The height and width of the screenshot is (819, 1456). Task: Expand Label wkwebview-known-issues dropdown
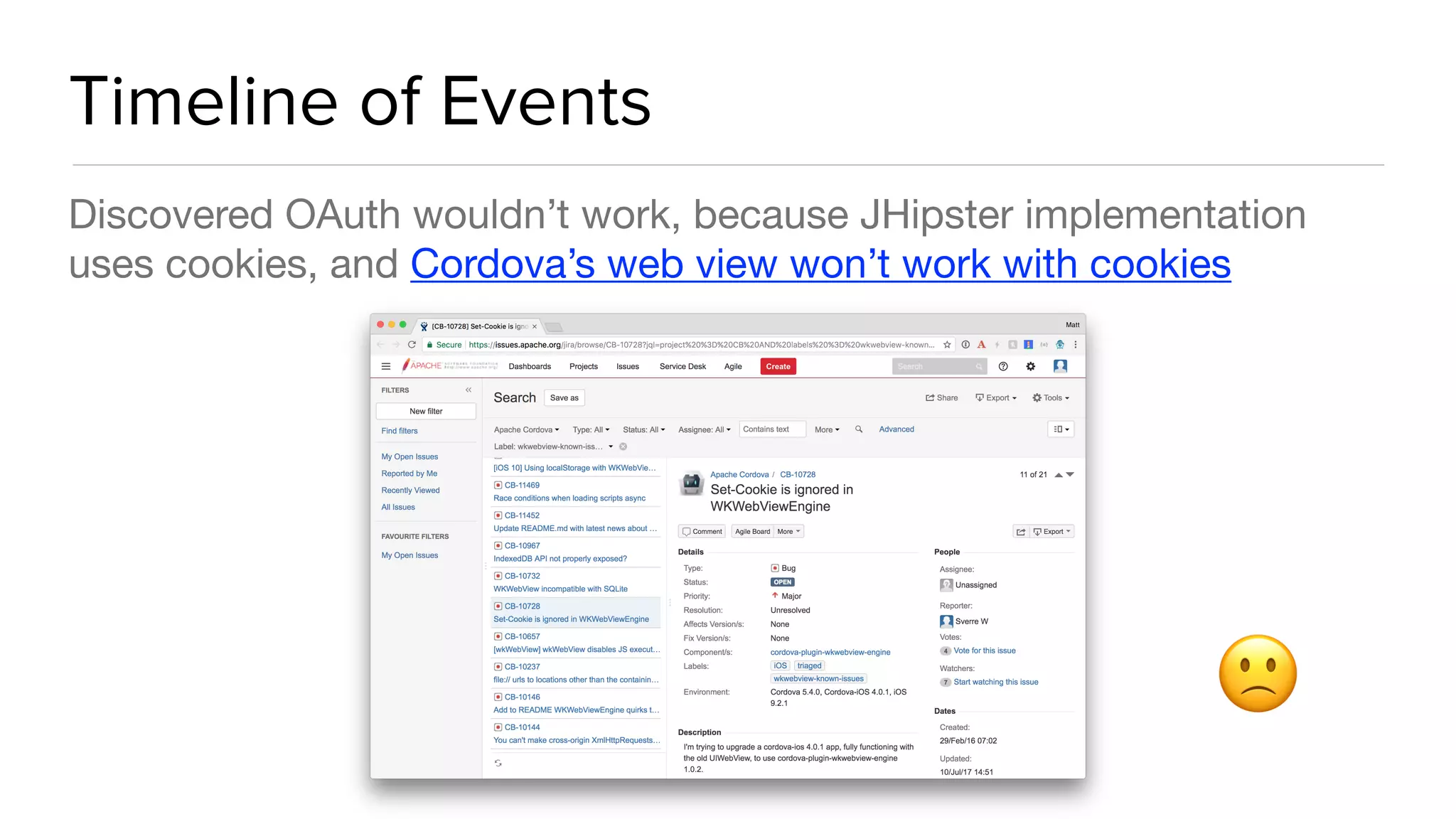tap(554, 447)
